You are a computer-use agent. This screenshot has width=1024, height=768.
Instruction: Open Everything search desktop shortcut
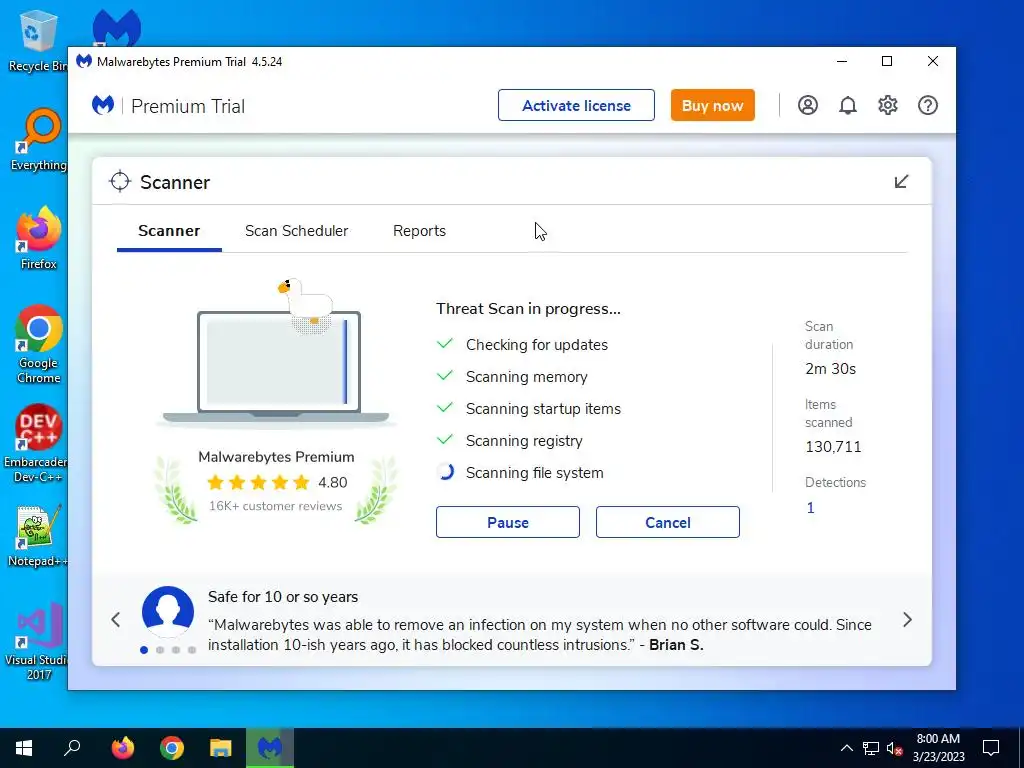coord(38,139)
